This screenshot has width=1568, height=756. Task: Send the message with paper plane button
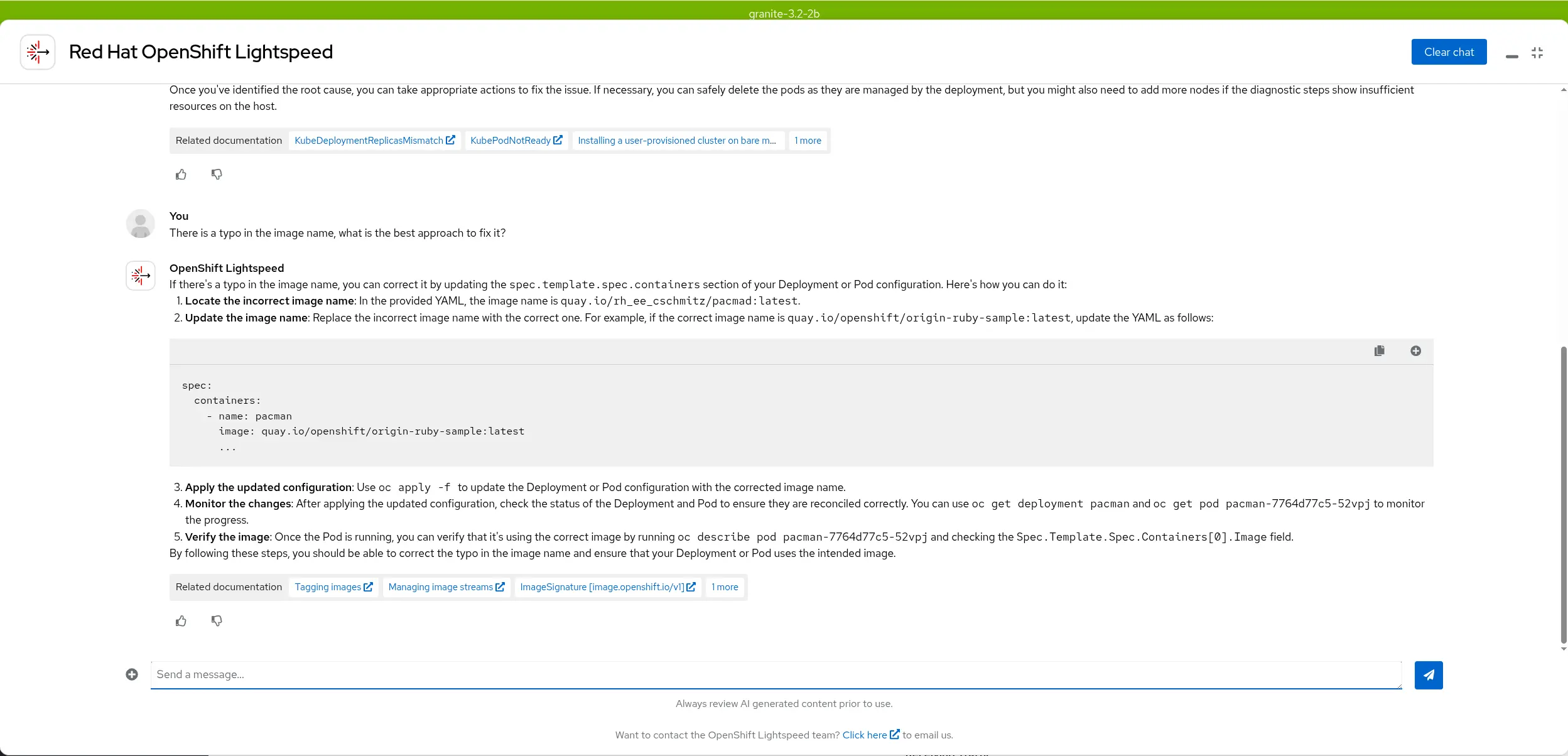(x=1429, y=675)
